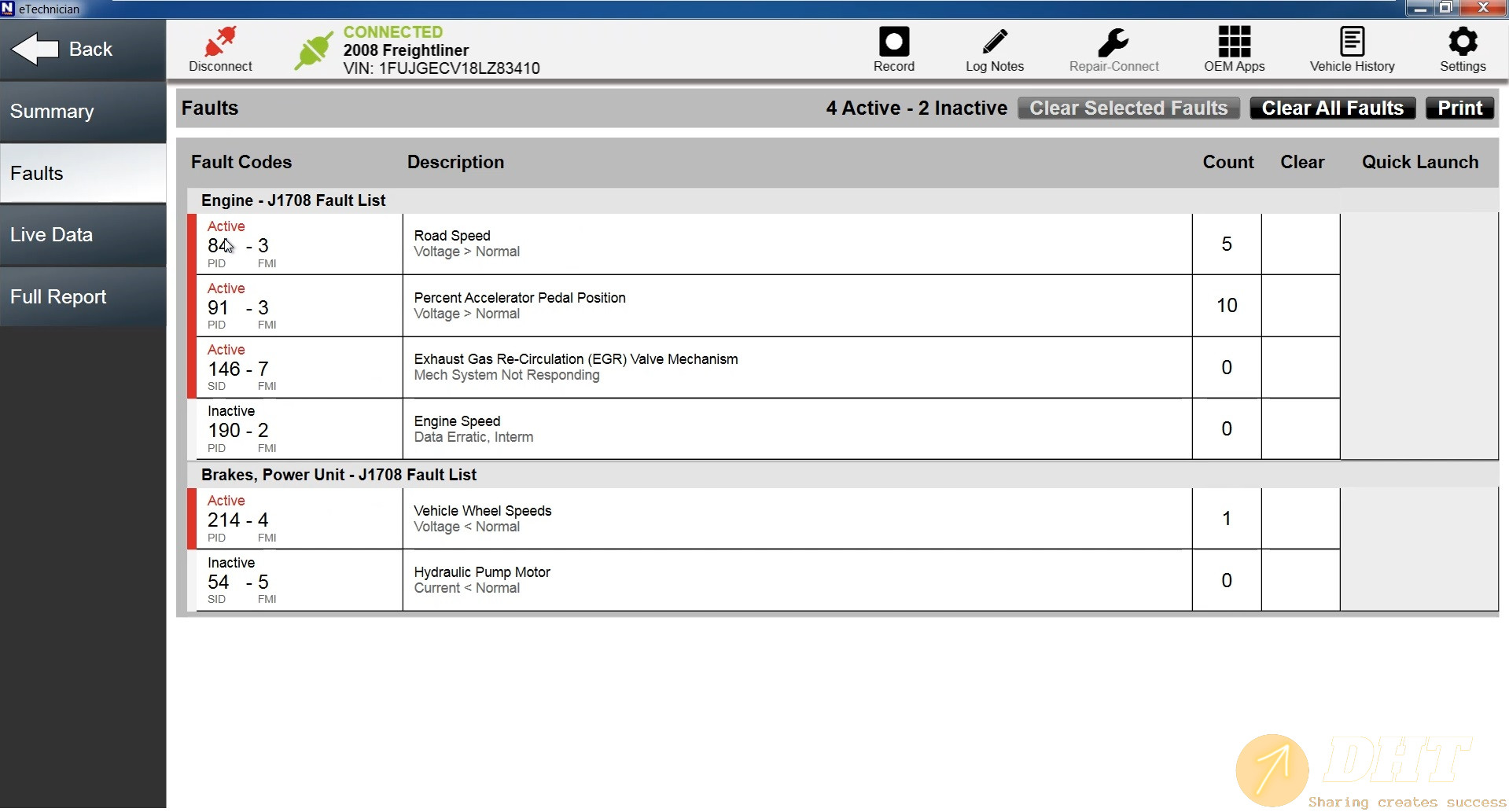Screen dimensions: 1509x812
Task: Open Vehicle History document icon
Action: click(x=1352, y=42)
